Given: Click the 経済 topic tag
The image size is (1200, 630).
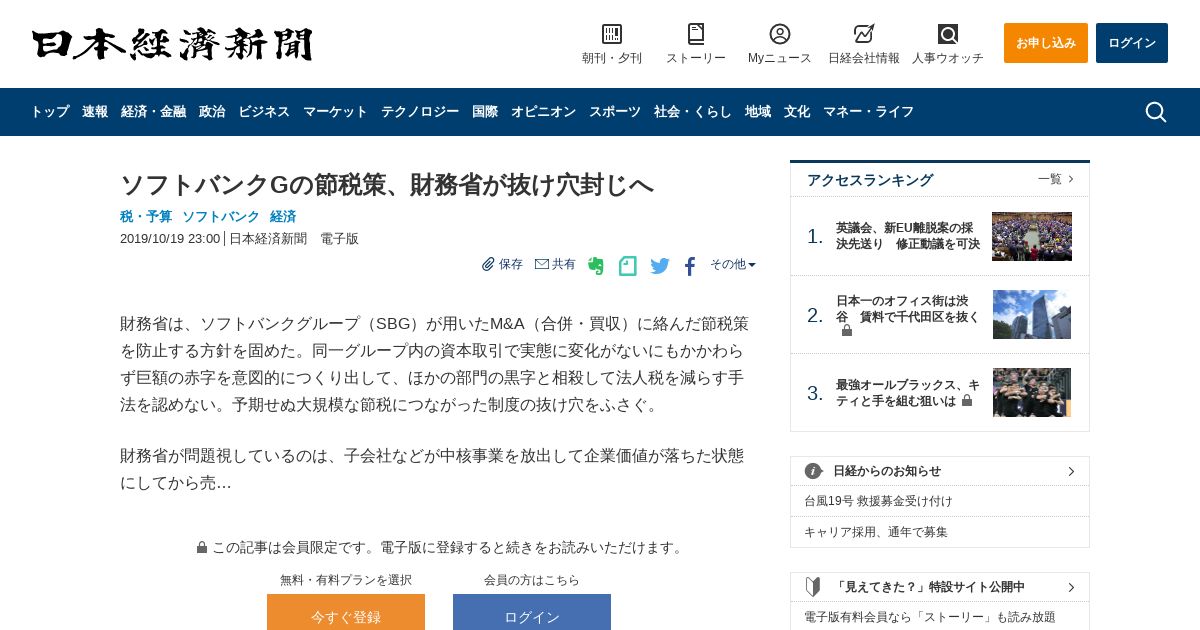Looking at the screenshot, I should tap(283, 216).
